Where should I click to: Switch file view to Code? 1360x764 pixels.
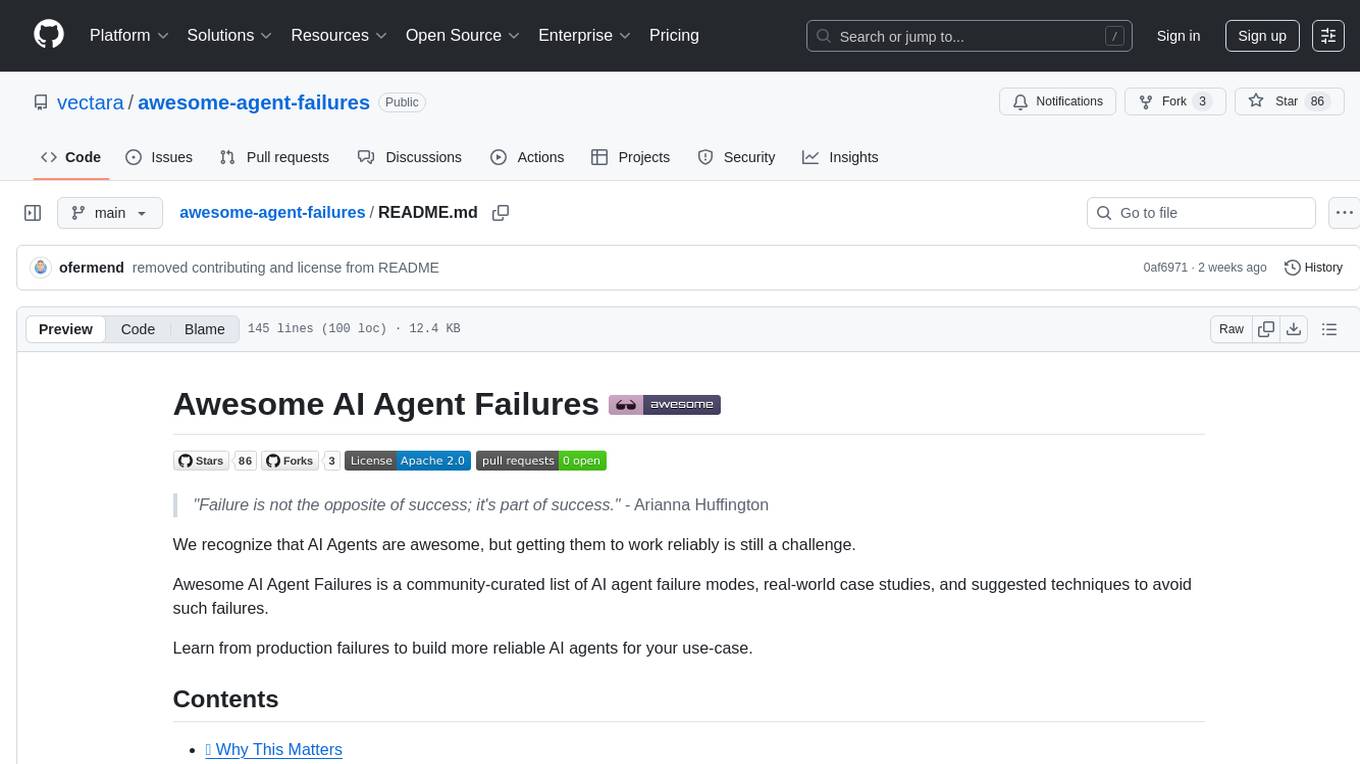click(138, 329)
